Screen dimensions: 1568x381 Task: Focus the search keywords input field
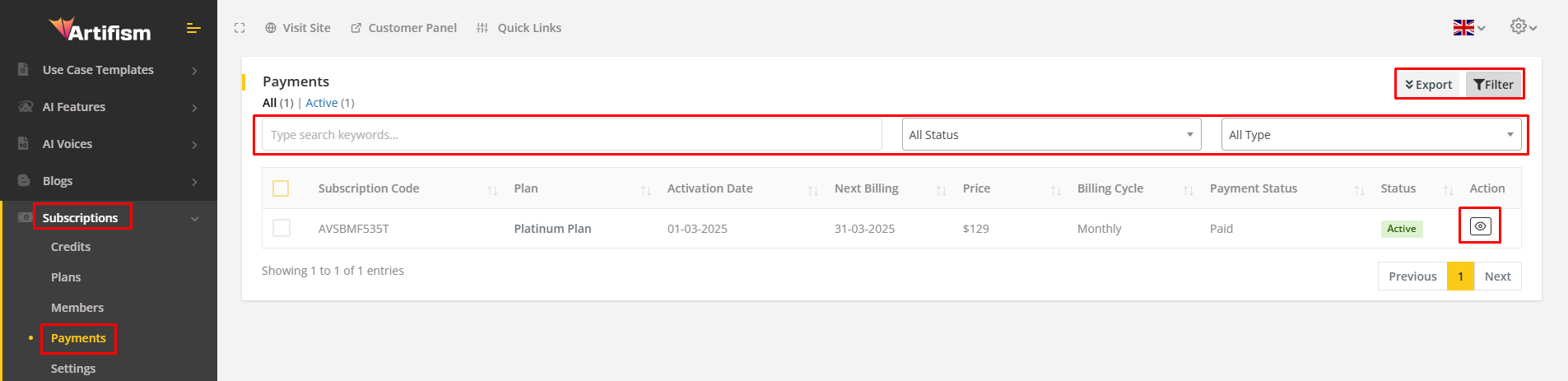tap(571, 135)
